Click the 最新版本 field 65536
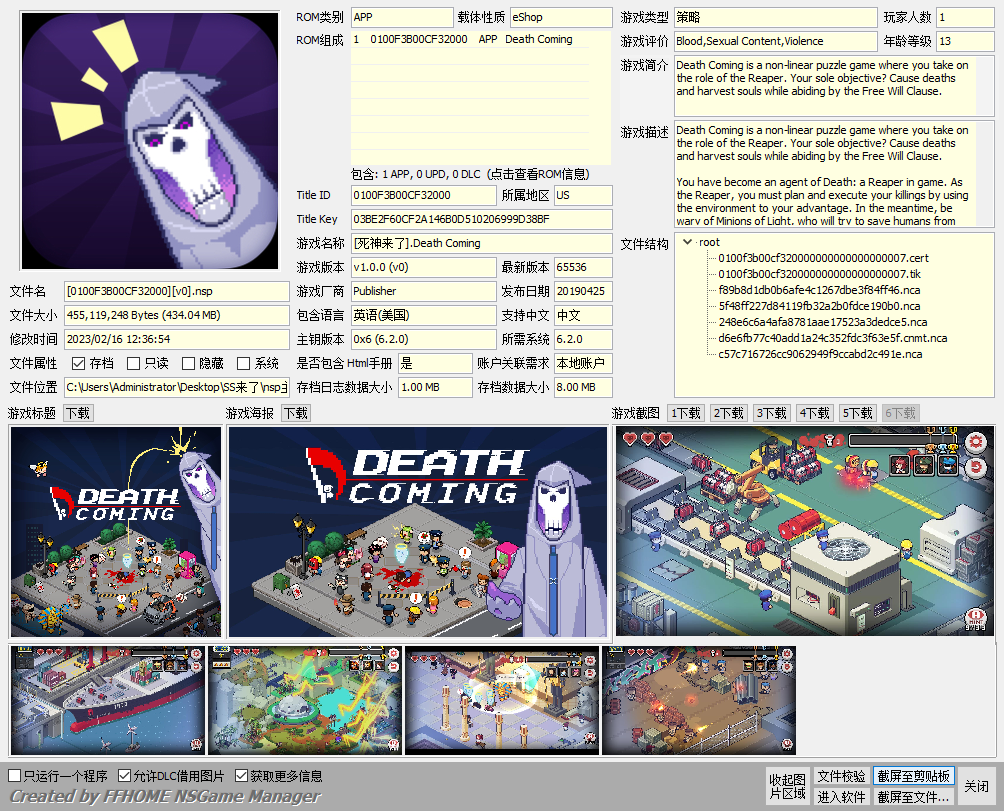Screen dimensions: 1004x811 [583, 267]
